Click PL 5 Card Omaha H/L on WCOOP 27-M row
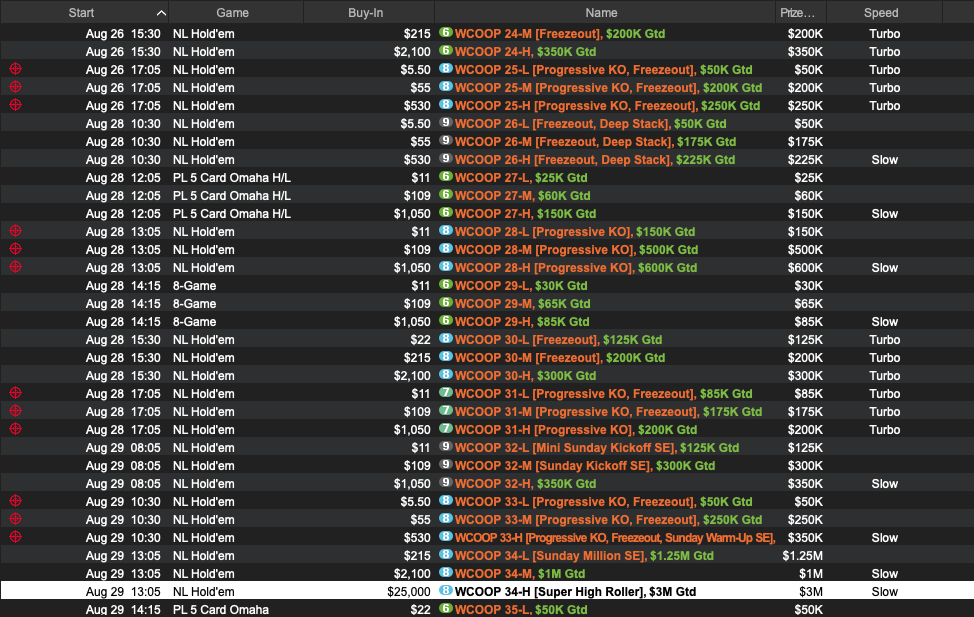 click(232, 196)
